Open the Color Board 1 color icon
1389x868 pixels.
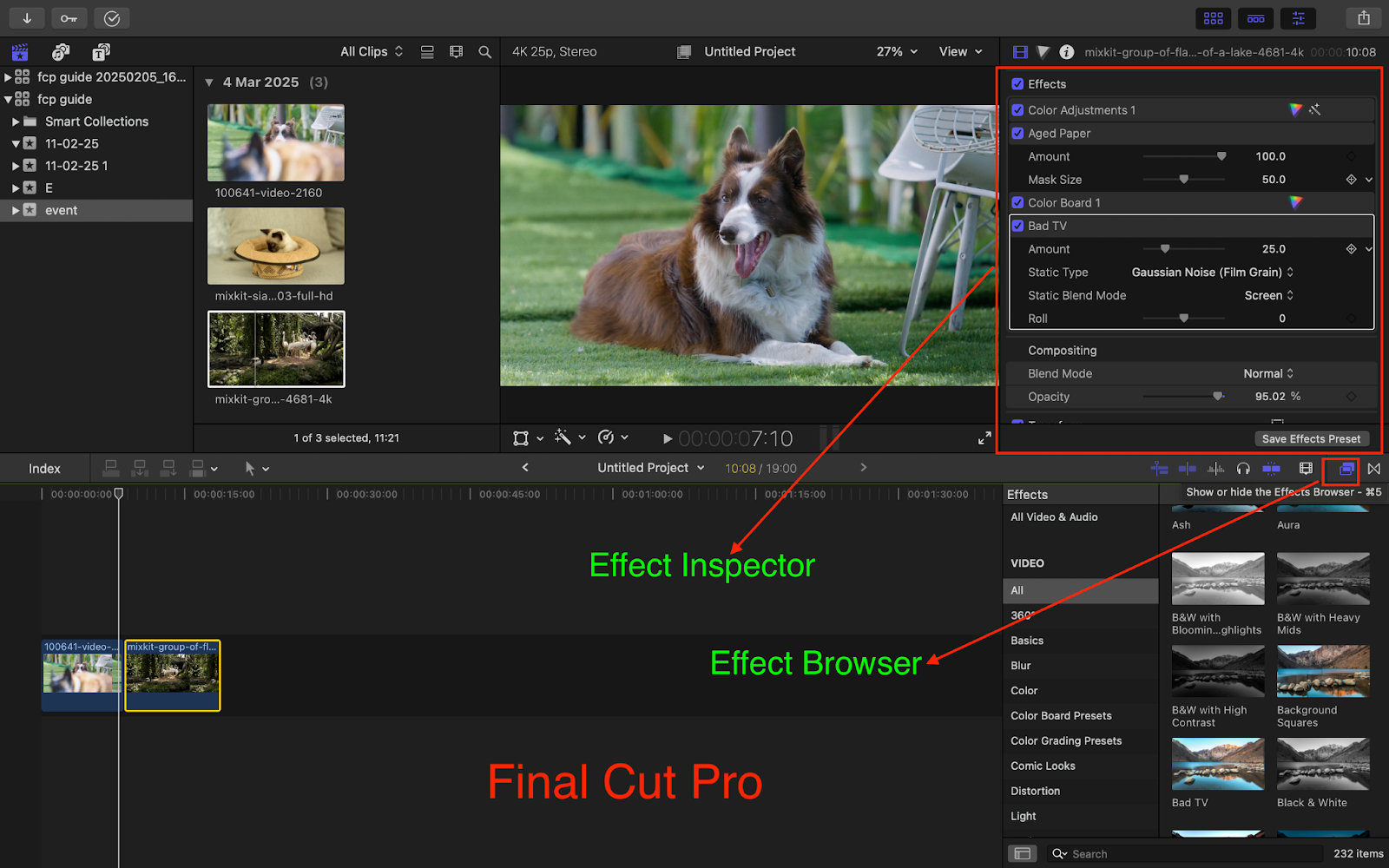click(1295, 202)
